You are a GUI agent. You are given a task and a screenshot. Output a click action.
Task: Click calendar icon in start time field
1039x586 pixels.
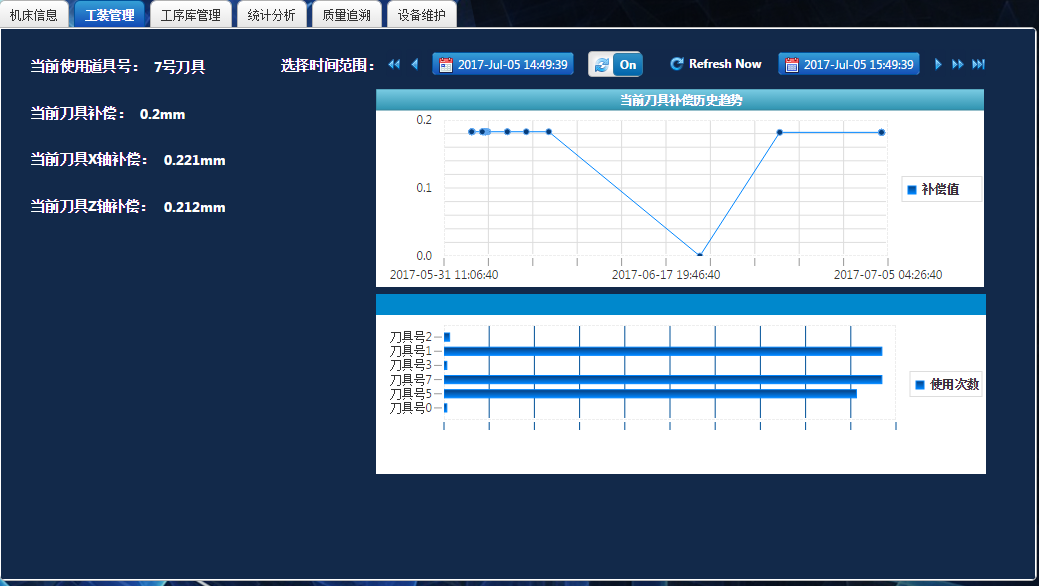(446, 64)
